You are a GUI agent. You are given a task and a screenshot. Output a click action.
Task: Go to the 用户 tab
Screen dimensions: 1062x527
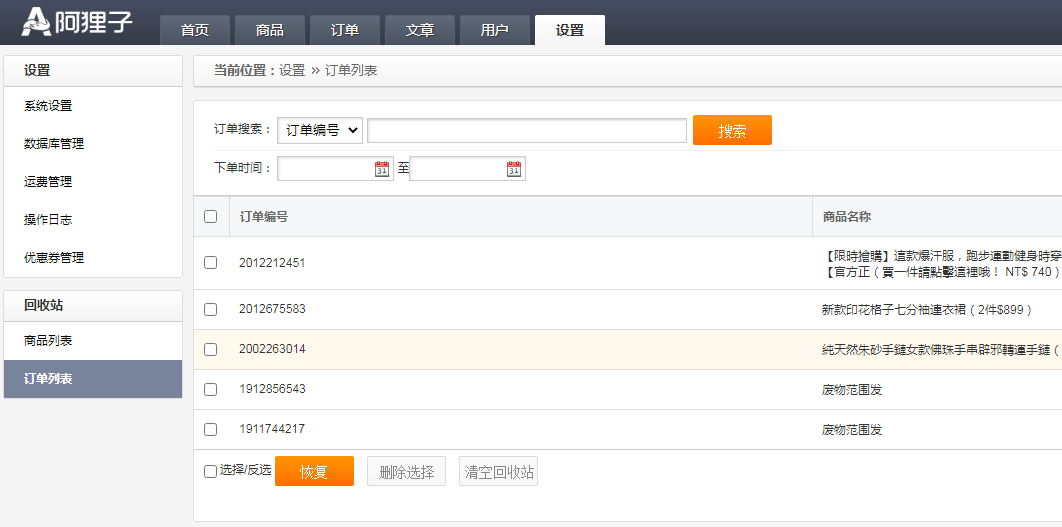(495, 30)
